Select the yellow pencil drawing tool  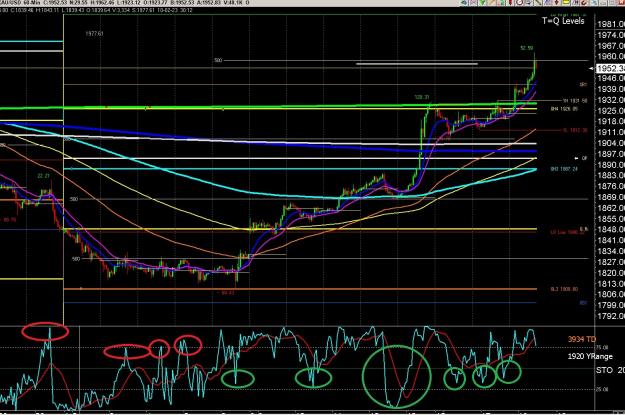click(x=492, y=2)
